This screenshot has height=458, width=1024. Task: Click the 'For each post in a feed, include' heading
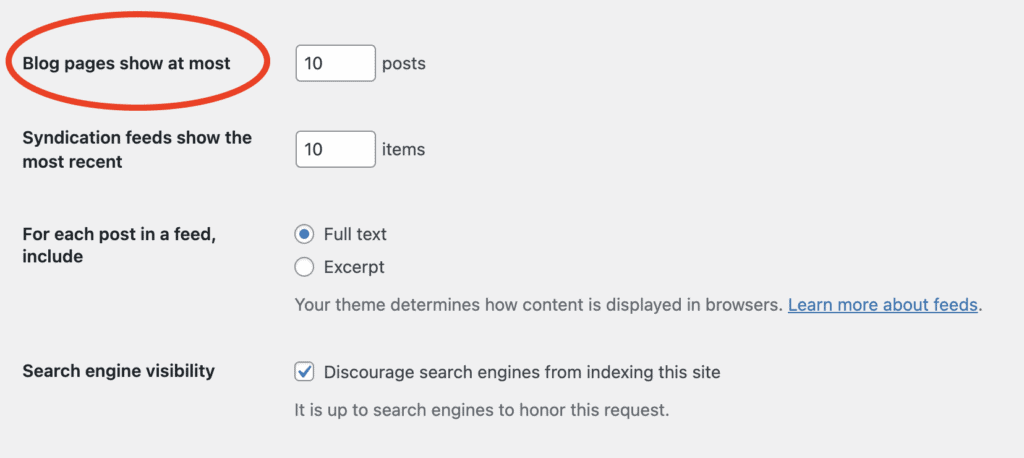(x=120, y=245)
